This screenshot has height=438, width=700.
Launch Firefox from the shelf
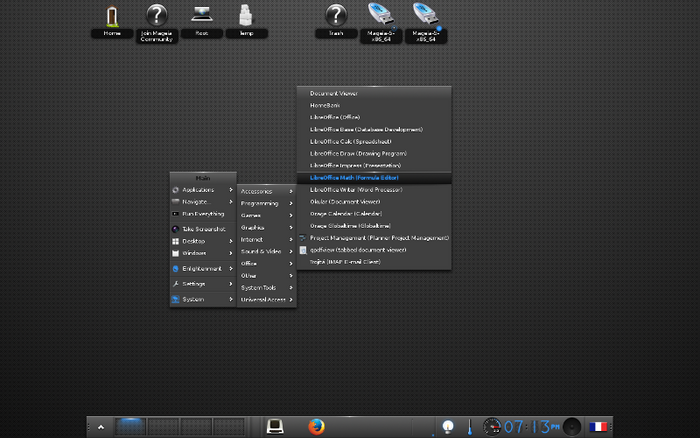(317, 426)
